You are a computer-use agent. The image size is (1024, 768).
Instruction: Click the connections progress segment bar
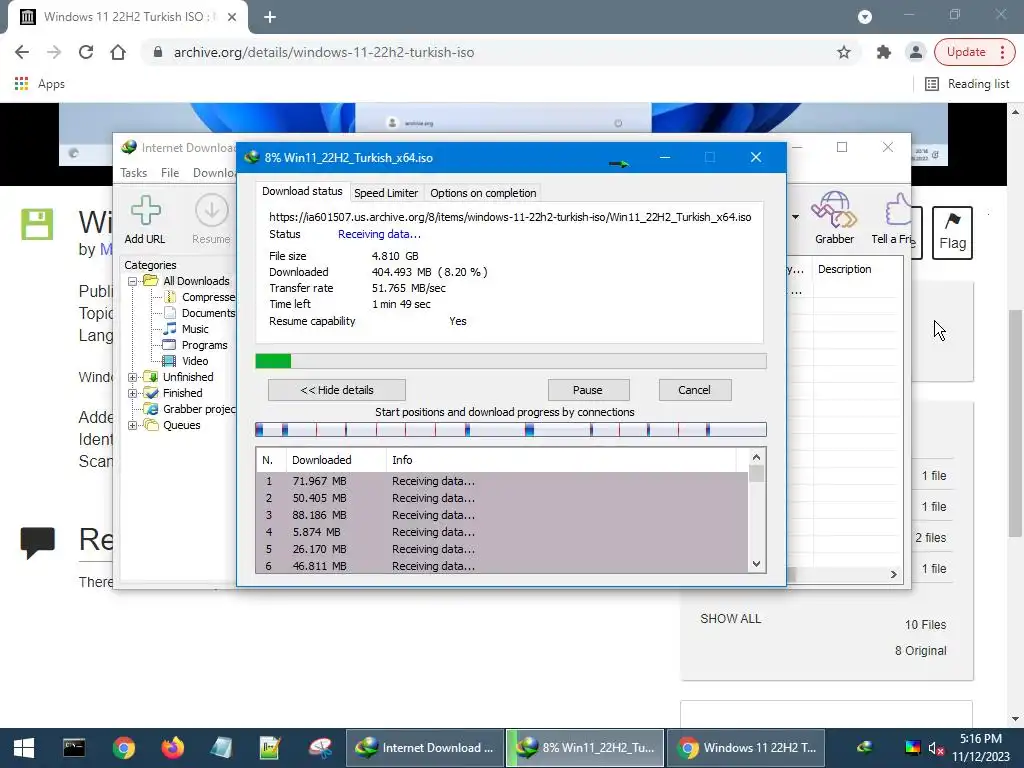pyautogui.click(x=511, y=430)
